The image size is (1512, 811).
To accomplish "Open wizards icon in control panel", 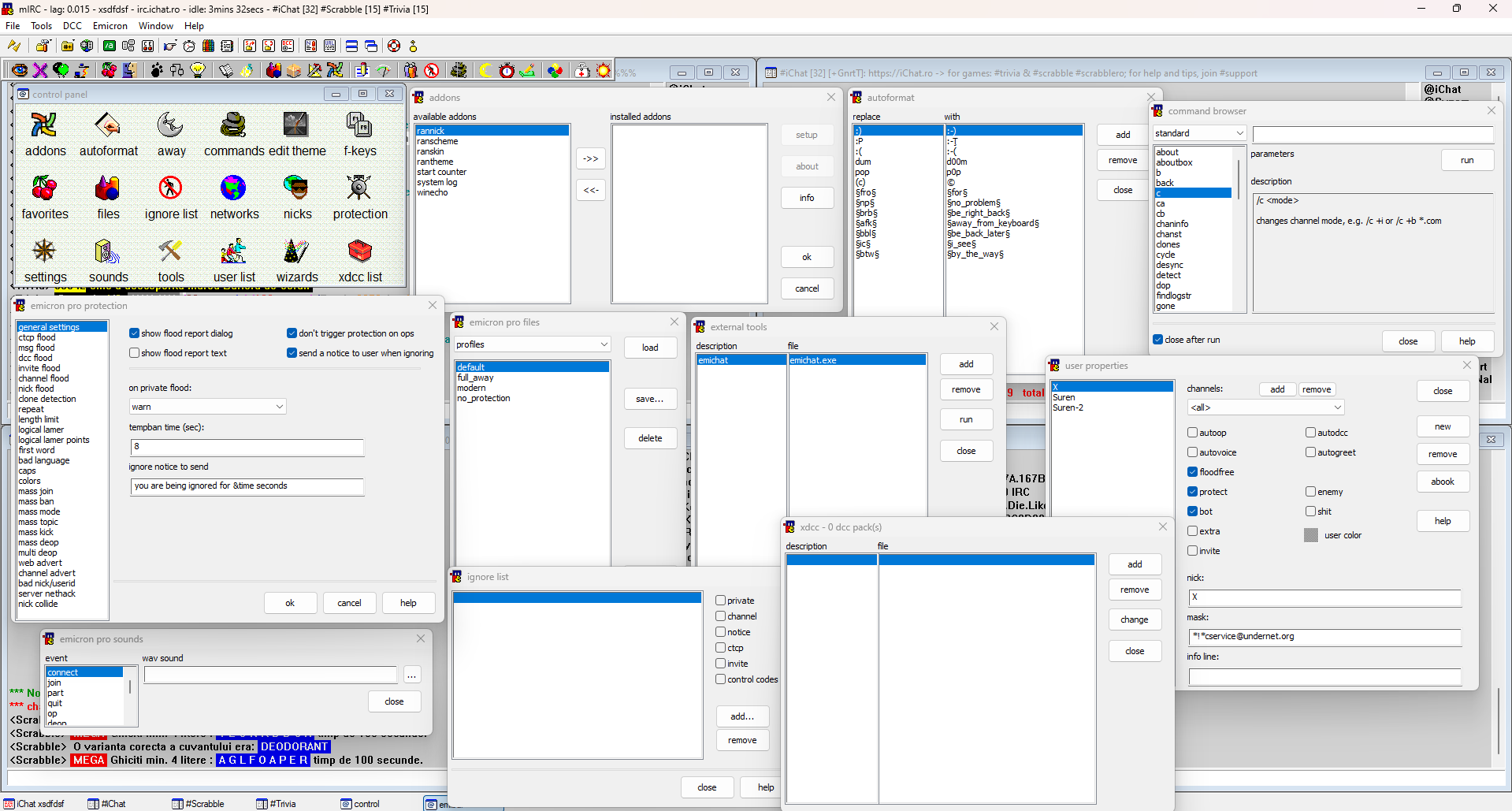I will tap(297, 261).
